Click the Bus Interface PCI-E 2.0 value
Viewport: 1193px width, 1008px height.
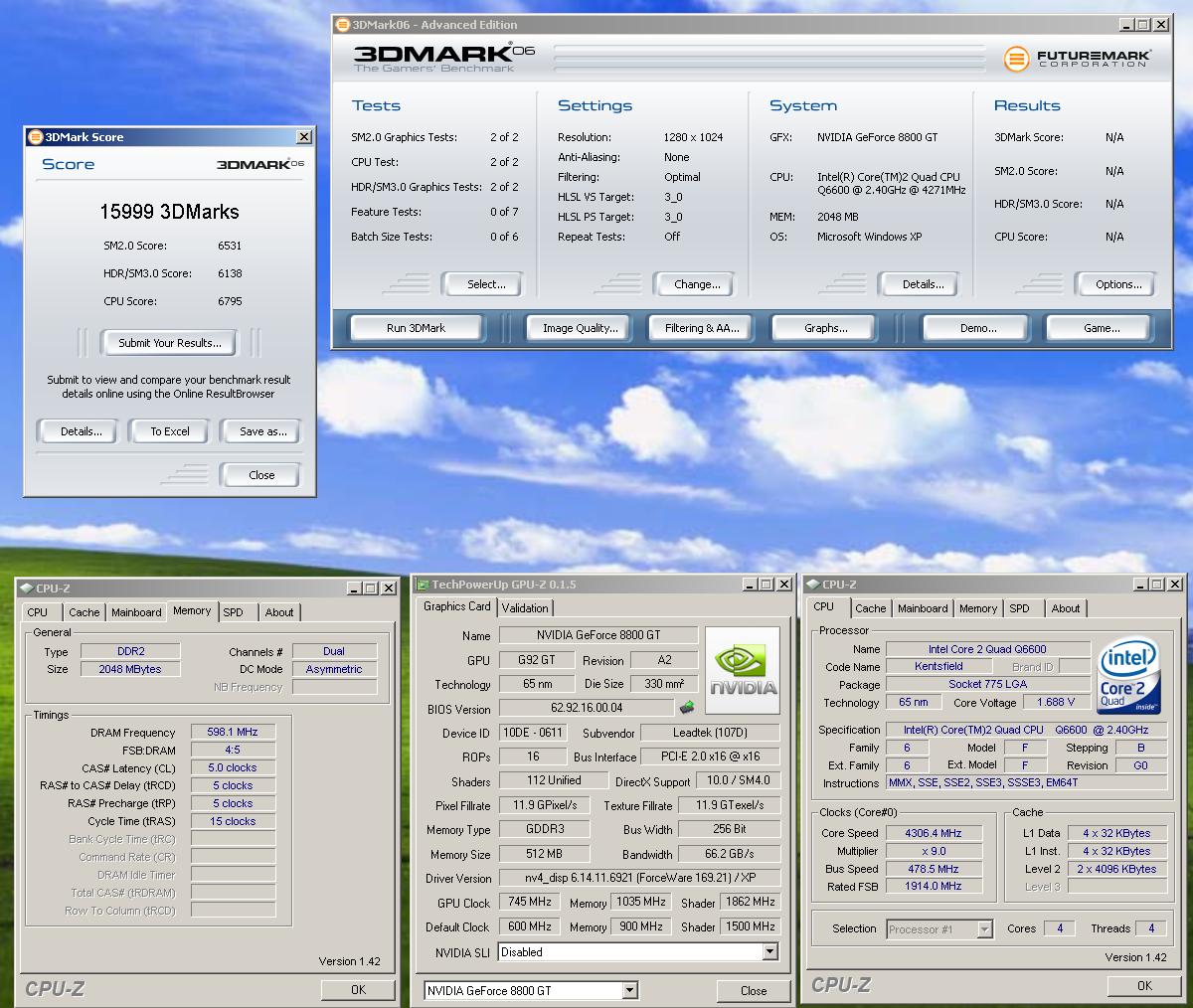tap(710, 756)
